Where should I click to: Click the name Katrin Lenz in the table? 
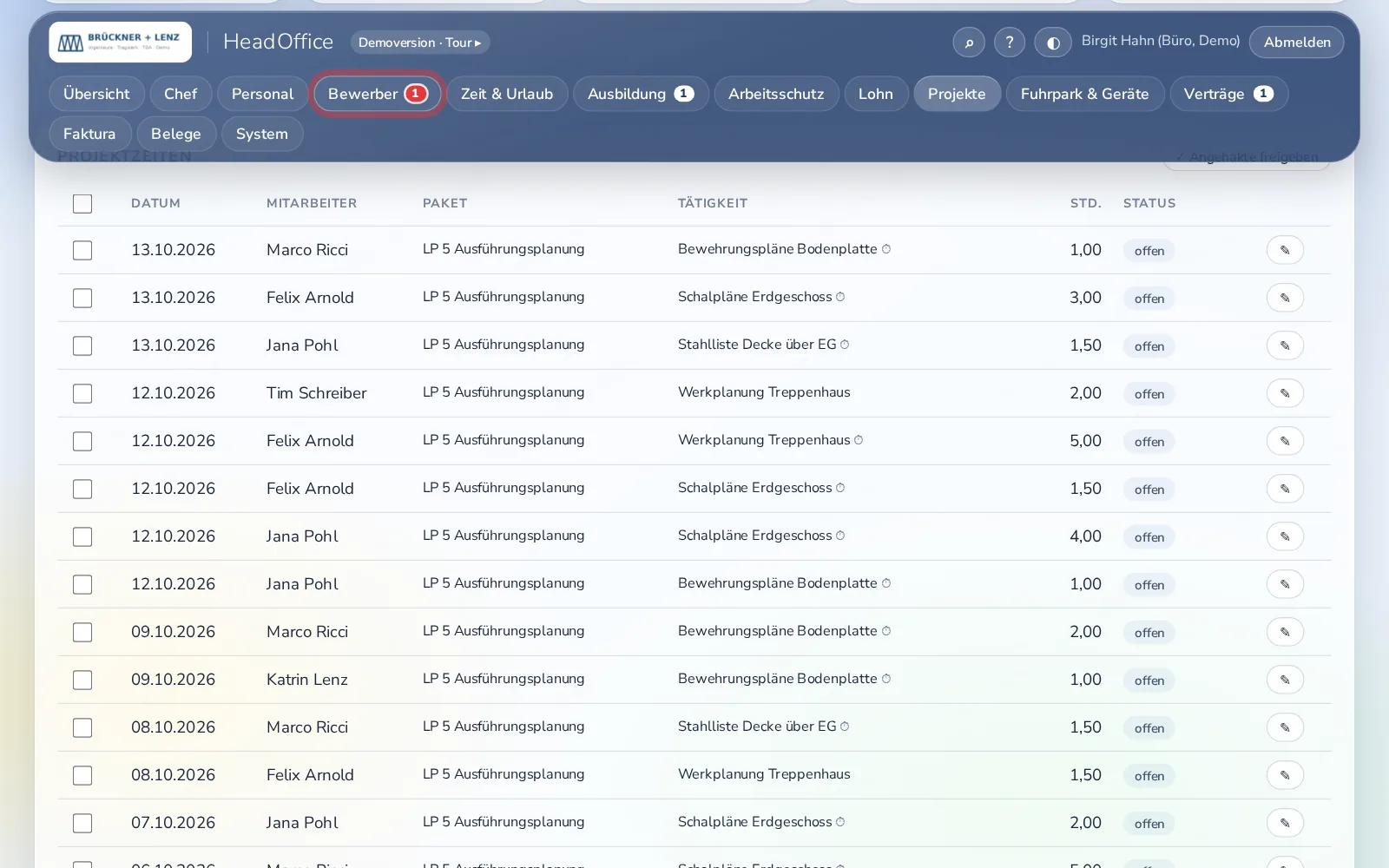pos(307,680)
